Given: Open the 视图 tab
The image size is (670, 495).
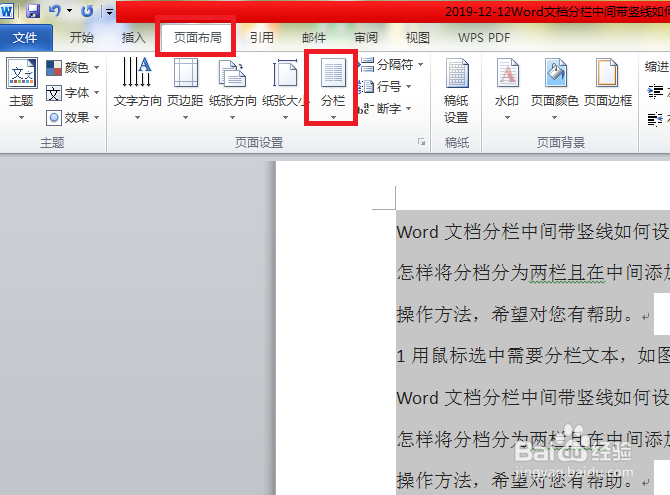Looking at the screenshot, I should click(x=417, y=38).
